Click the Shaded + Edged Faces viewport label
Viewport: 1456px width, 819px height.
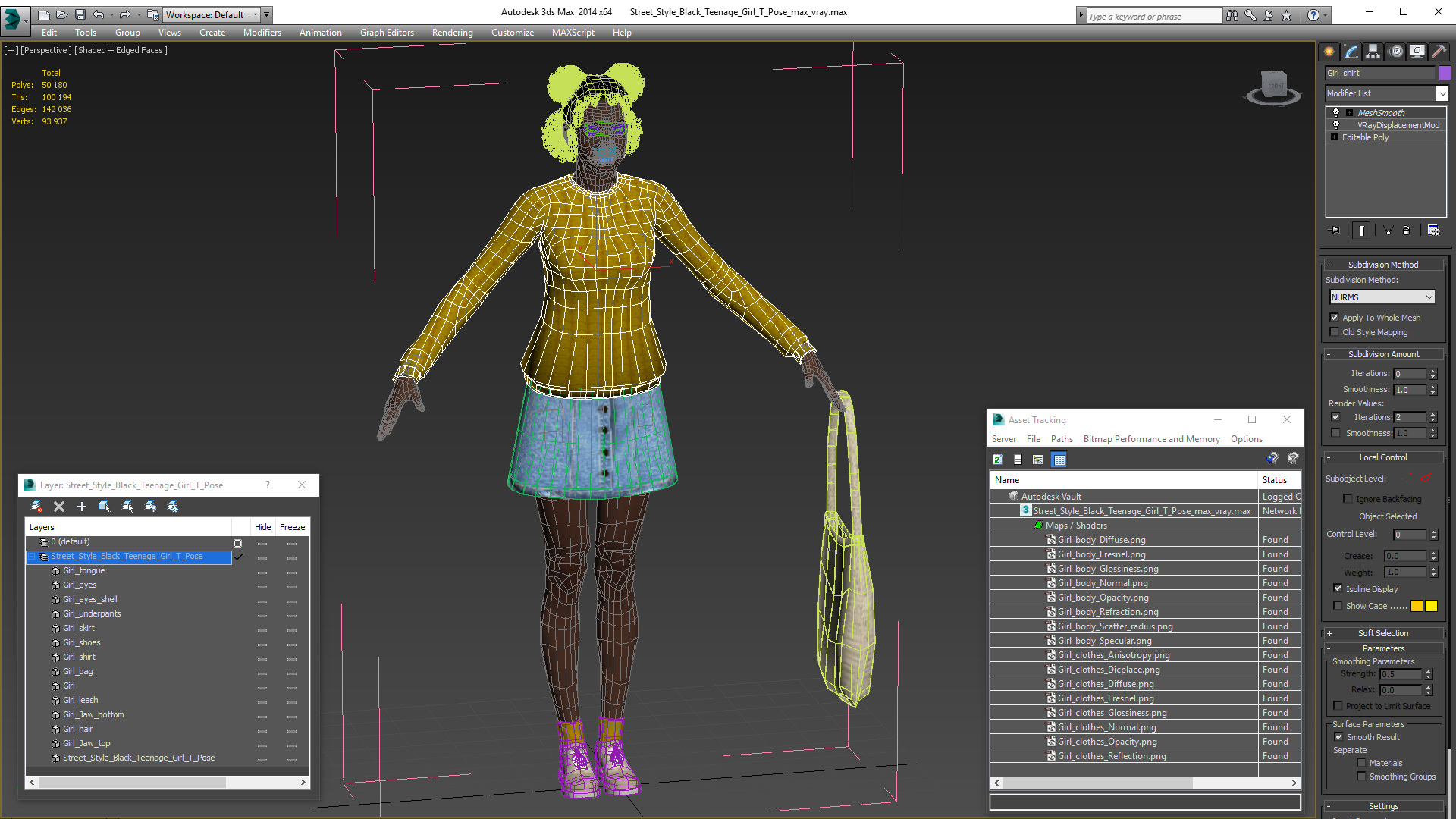pos(121,50)
